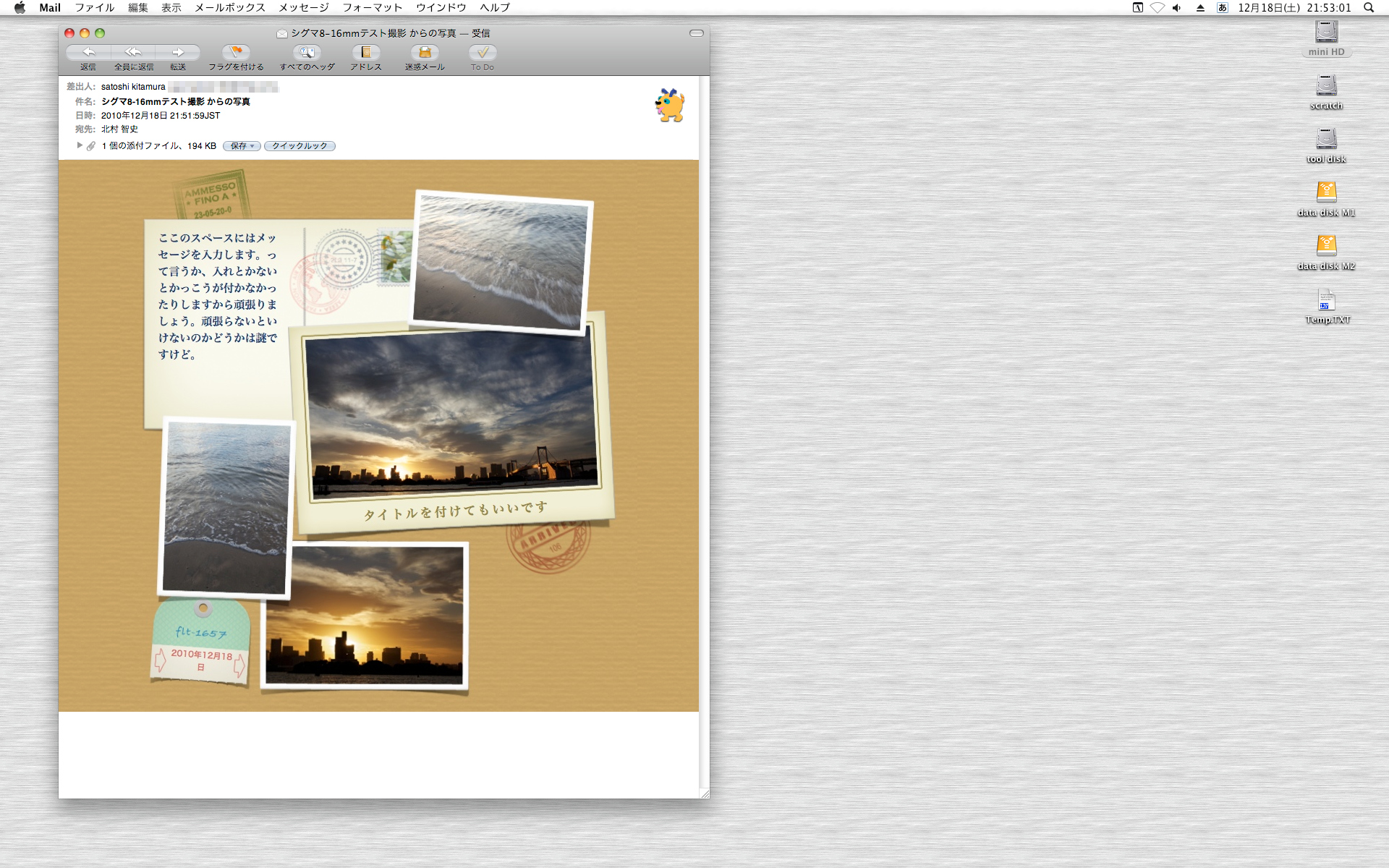Open the メールボックス menu
Image resolution: width=1389 pixels, height=868 pixels.
229,8
